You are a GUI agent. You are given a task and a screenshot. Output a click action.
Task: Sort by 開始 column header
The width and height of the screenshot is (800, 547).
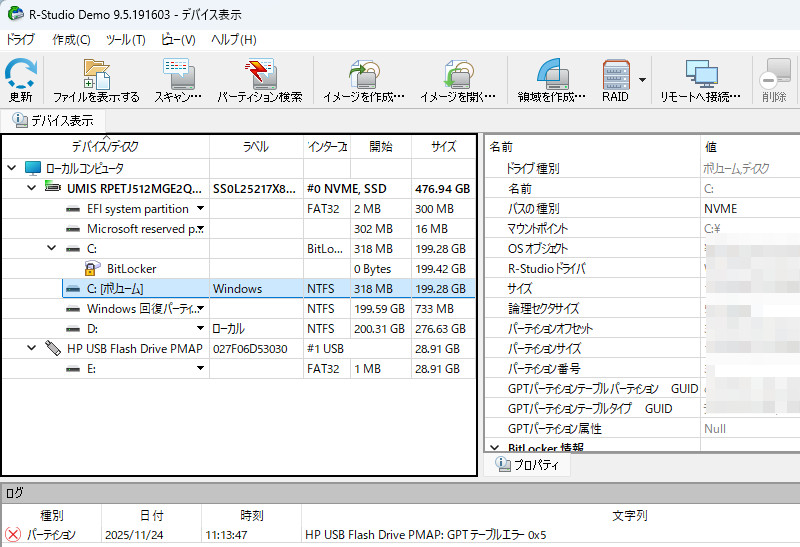381,147
